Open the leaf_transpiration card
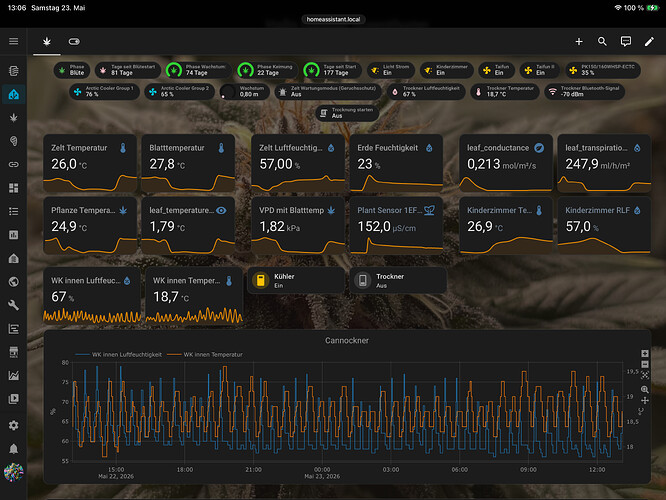The height and width of the screenshot is (500, 666). coord(604,163)
